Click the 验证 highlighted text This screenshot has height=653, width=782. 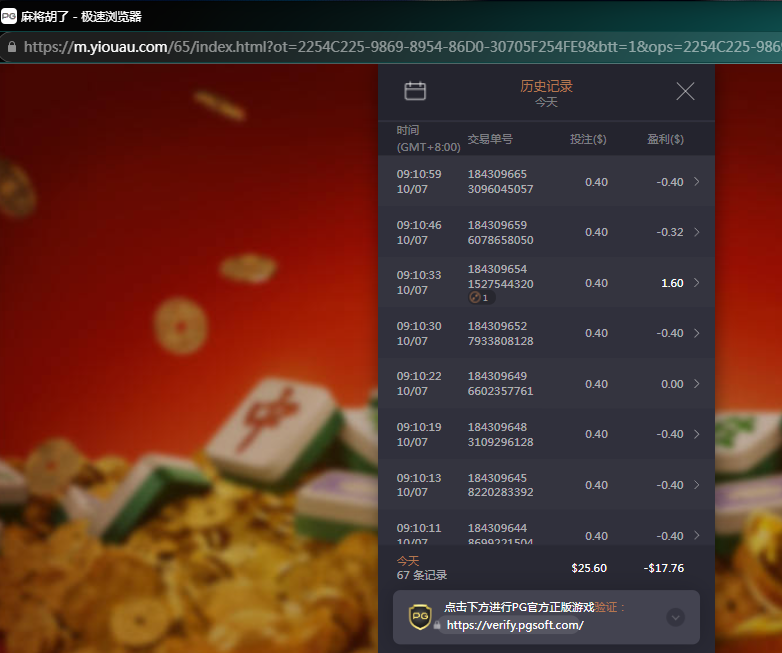pos(605,607)
